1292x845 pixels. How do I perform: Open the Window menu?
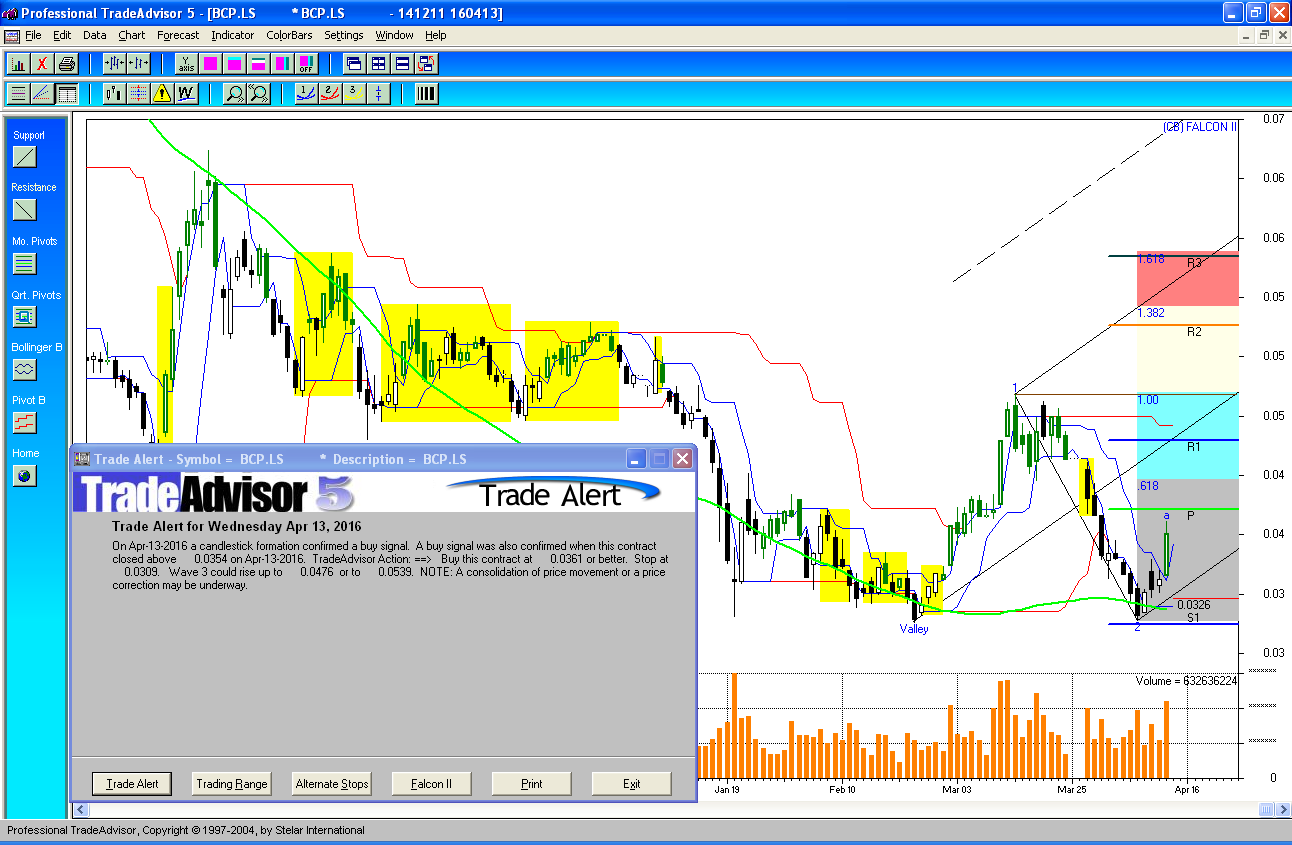(395, 35)
